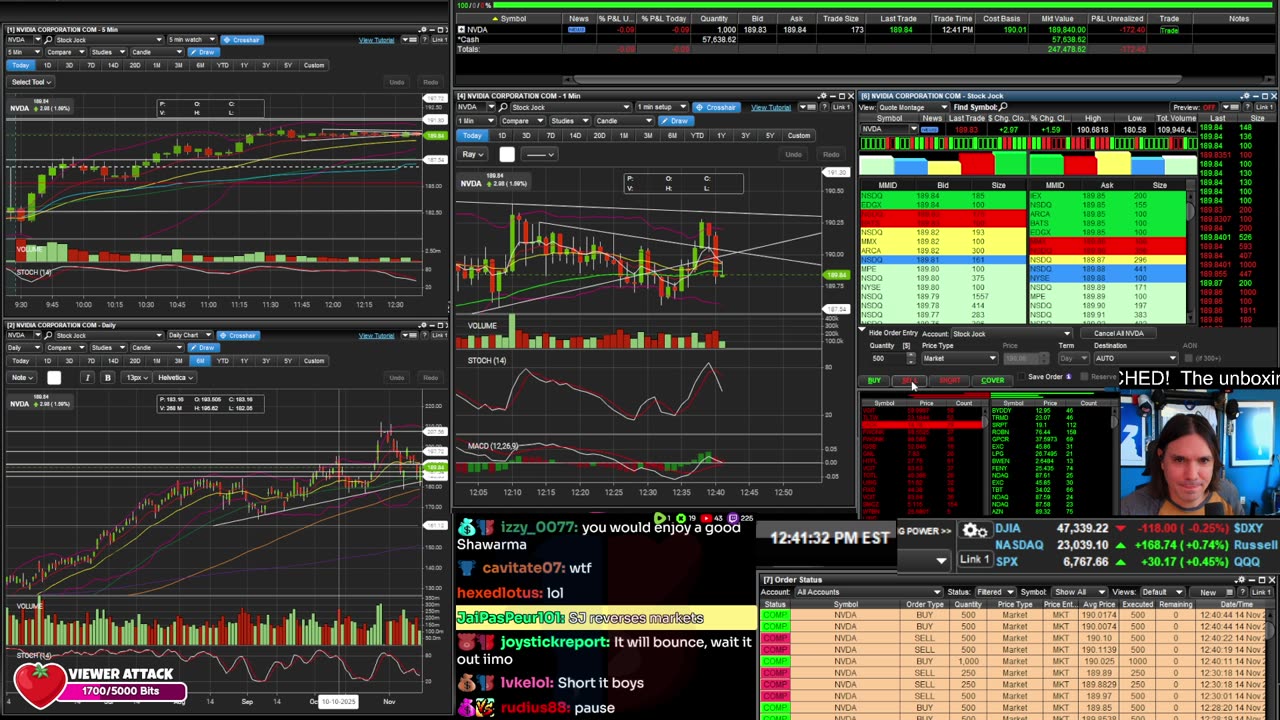The height and width of the screenshot is (720, 1280).
Task: Expand Compare dropdown in 1 Min chart
Action: [x=522, y=121]
